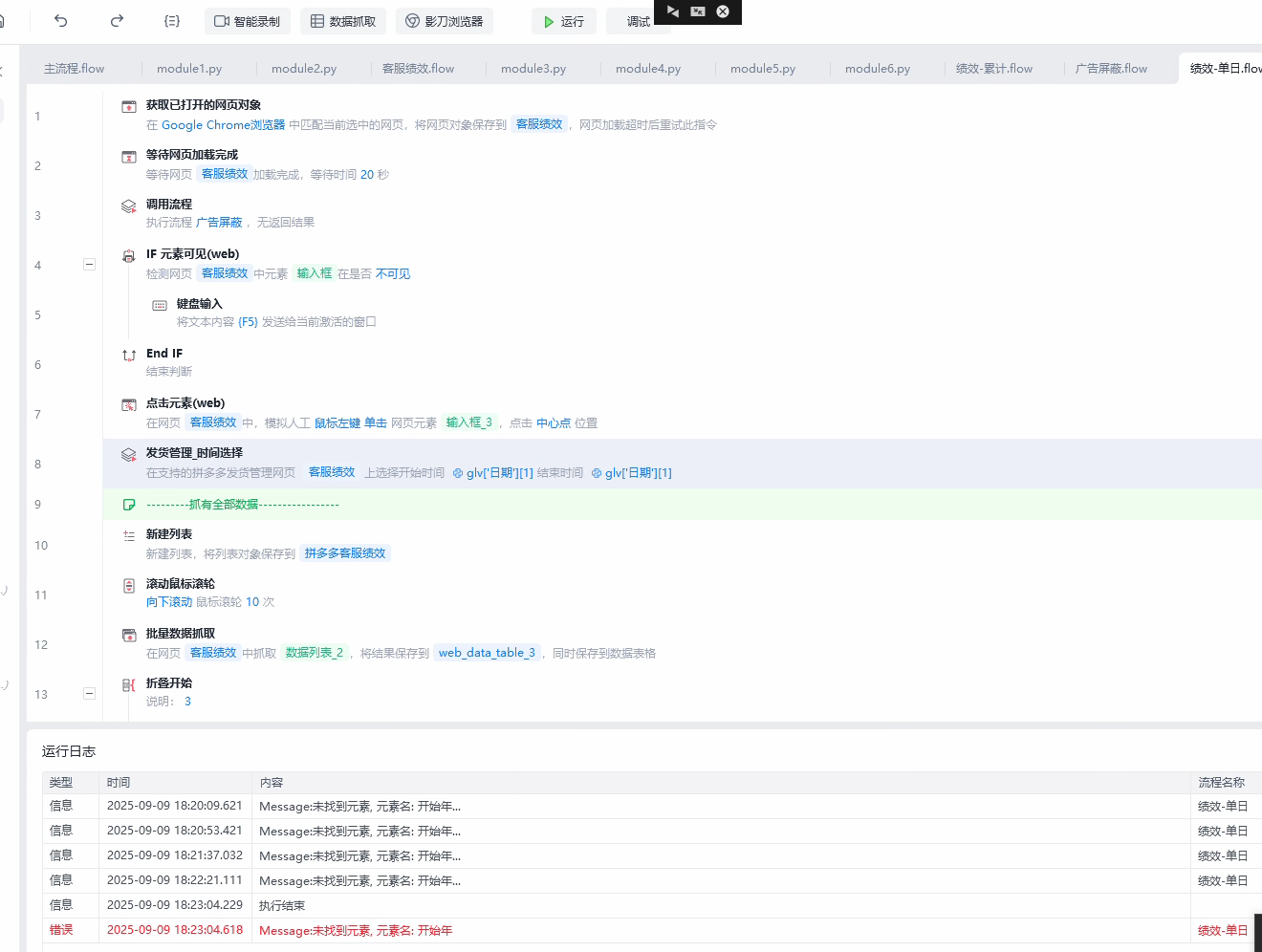Click 等待网页加载完成 step icon
The image size is (1262, 952).
[129, 157]
